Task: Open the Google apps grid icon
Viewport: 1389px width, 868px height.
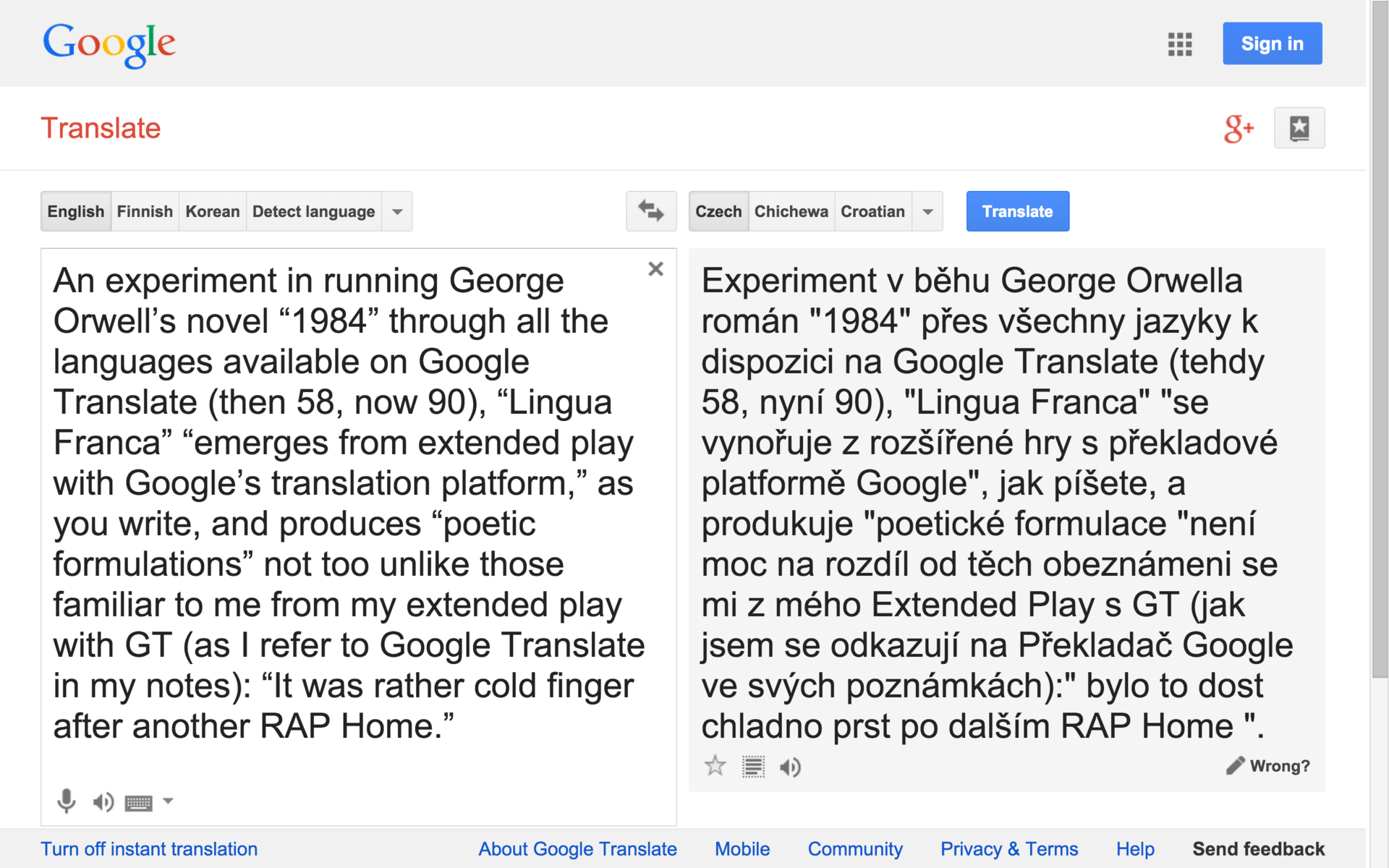Action: coord(1179,44)
